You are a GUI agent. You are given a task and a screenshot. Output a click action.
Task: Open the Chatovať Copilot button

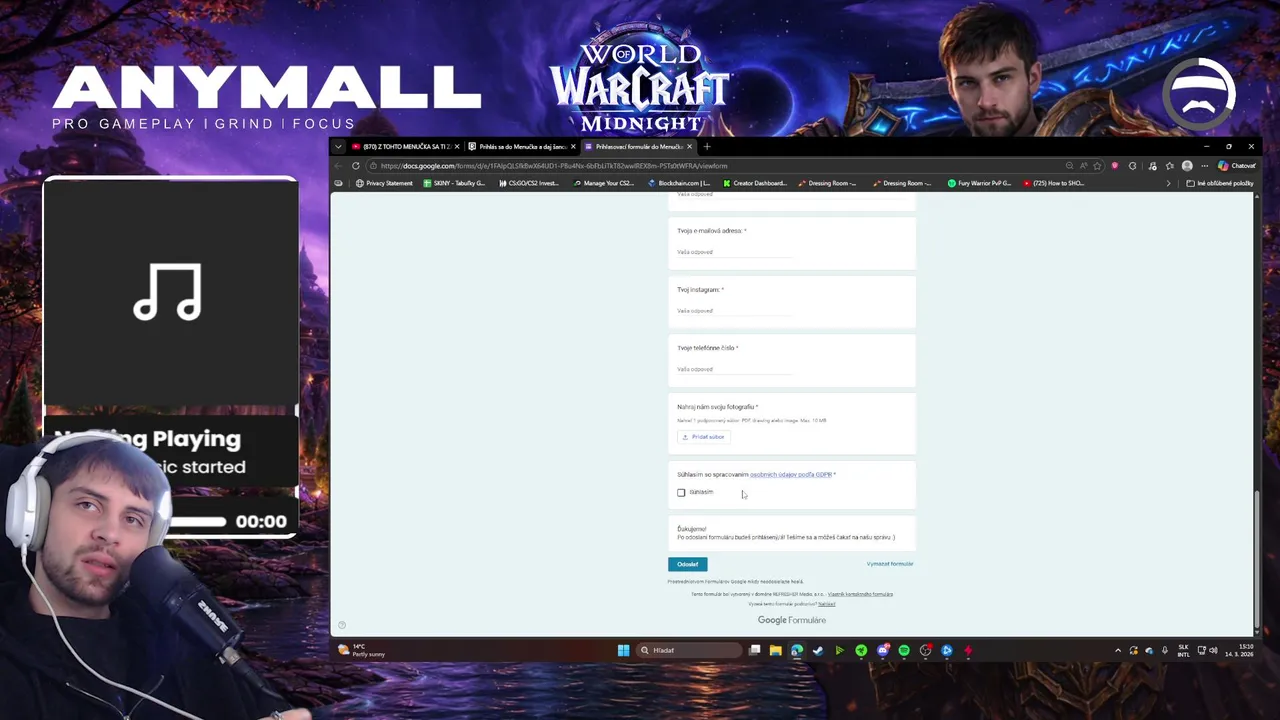point(1236,166)
